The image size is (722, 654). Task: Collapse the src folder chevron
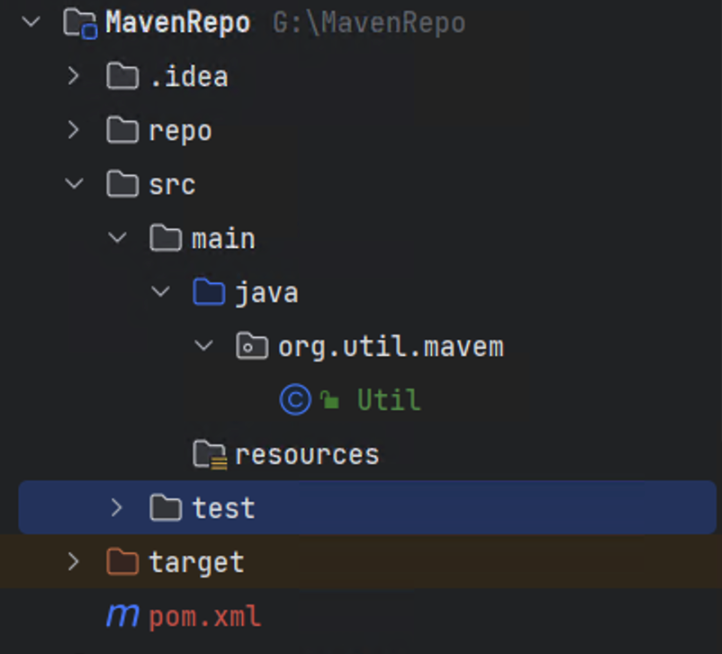(x=74, y=184)
